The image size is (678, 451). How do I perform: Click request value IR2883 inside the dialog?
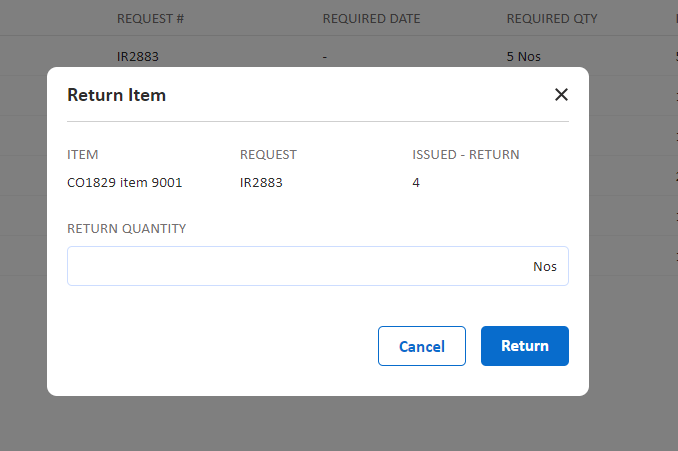click(262, 183)
